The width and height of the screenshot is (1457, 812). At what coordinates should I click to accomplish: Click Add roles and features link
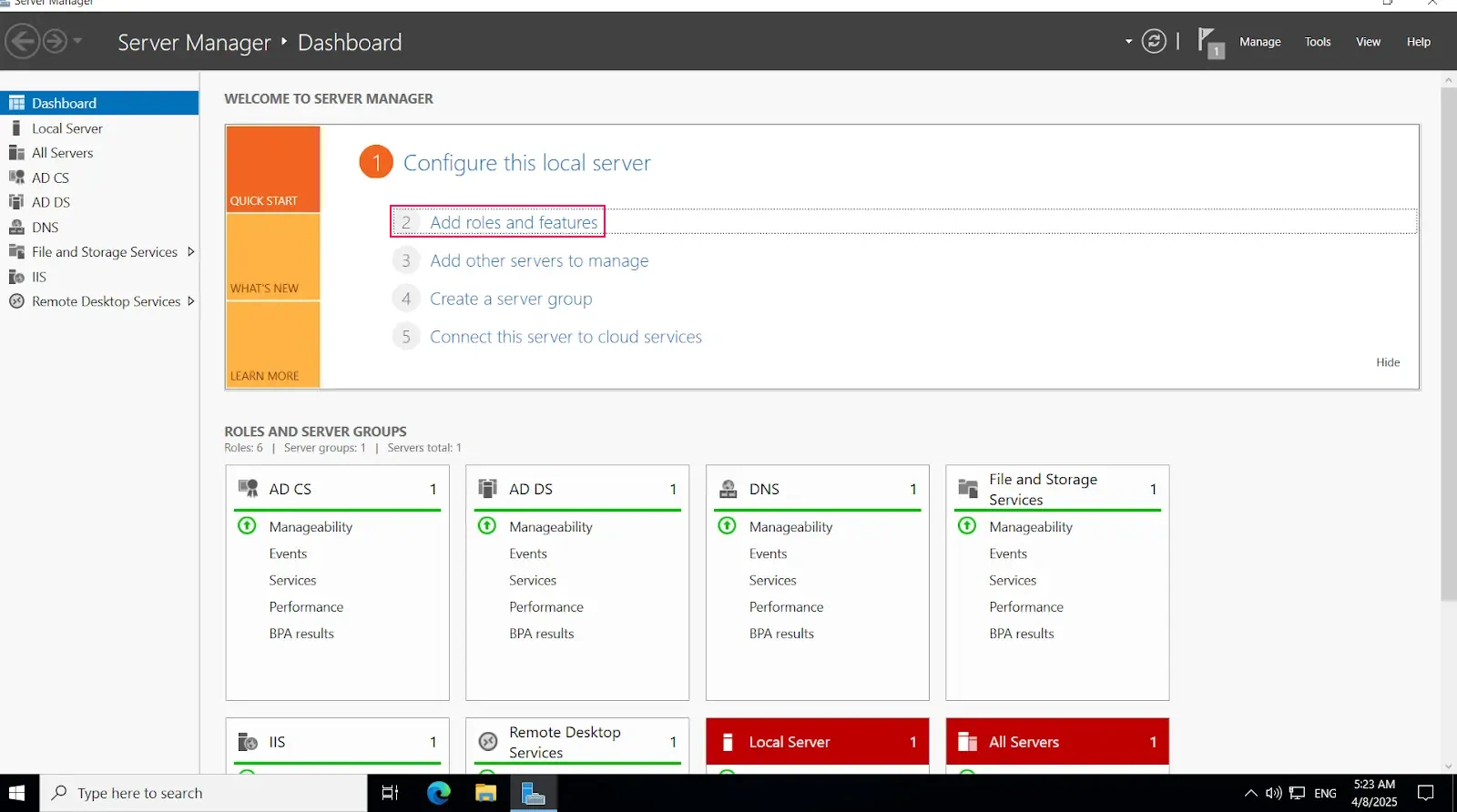coord(514,222)
